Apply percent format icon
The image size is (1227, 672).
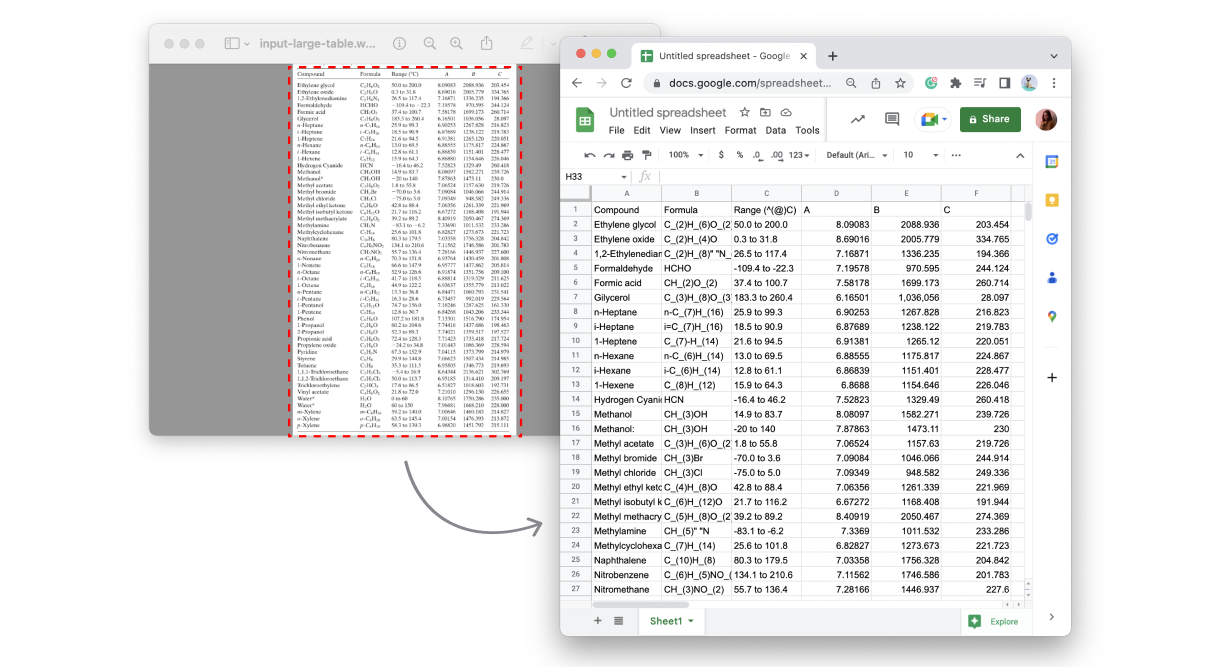739,155
